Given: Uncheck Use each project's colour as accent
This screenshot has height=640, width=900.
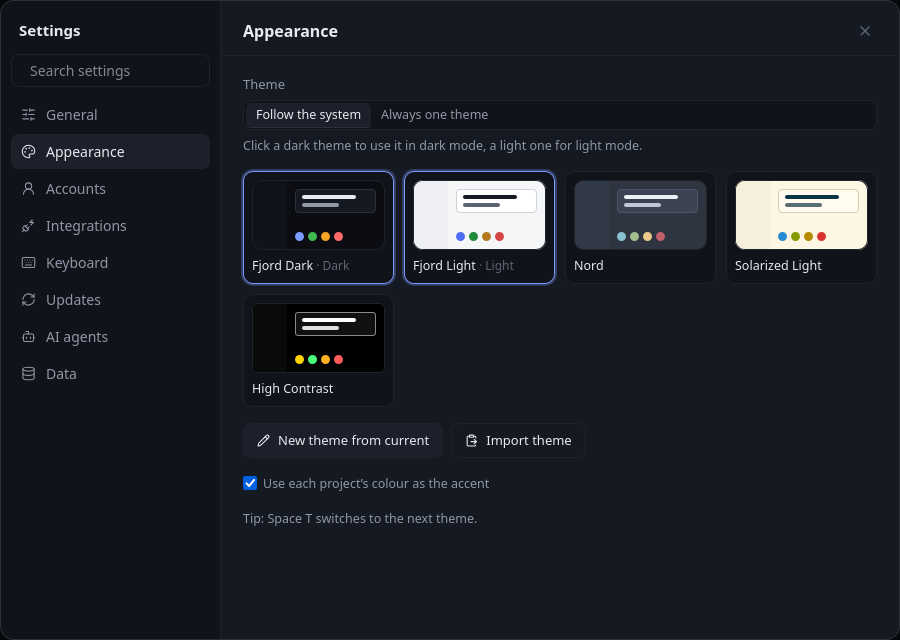Looking at the screenshot, I should [x=250, y=483].
